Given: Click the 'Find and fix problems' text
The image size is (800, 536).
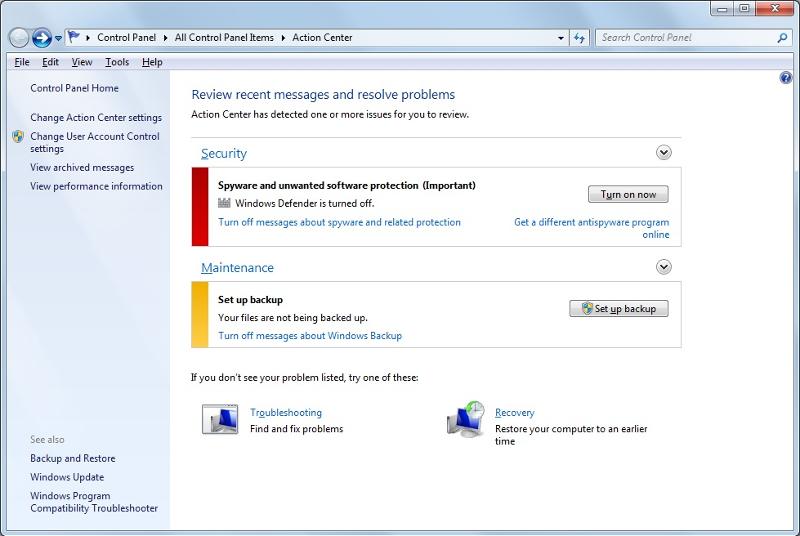Looking at the screenshot, I should 296,429.
